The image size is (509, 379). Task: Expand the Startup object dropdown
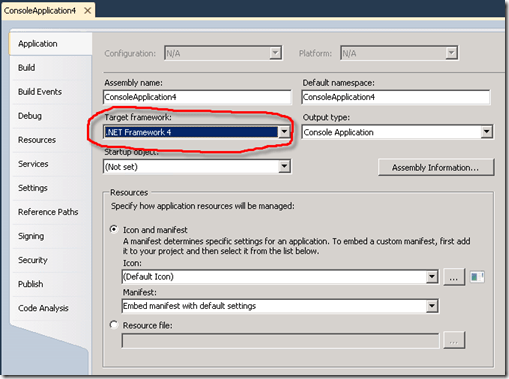coord(197,167)
